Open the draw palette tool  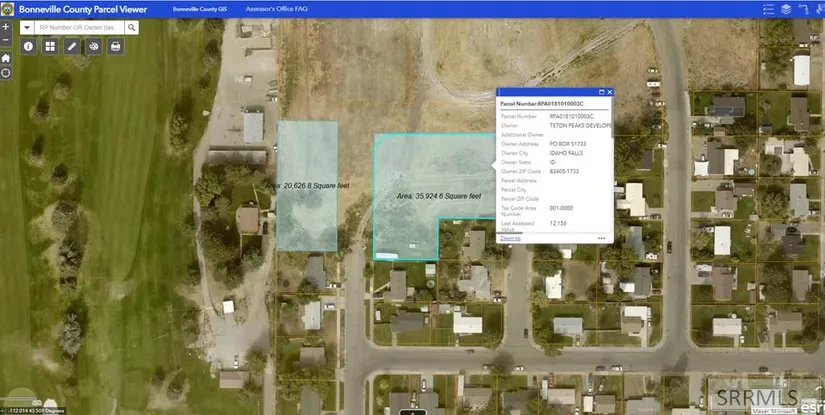(94, 46)
